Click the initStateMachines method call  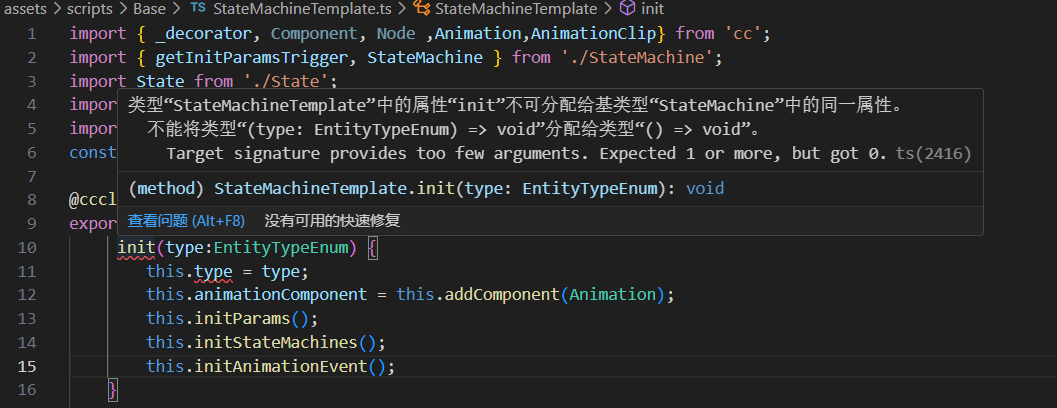pyautogui.click(x=272, y=342)
